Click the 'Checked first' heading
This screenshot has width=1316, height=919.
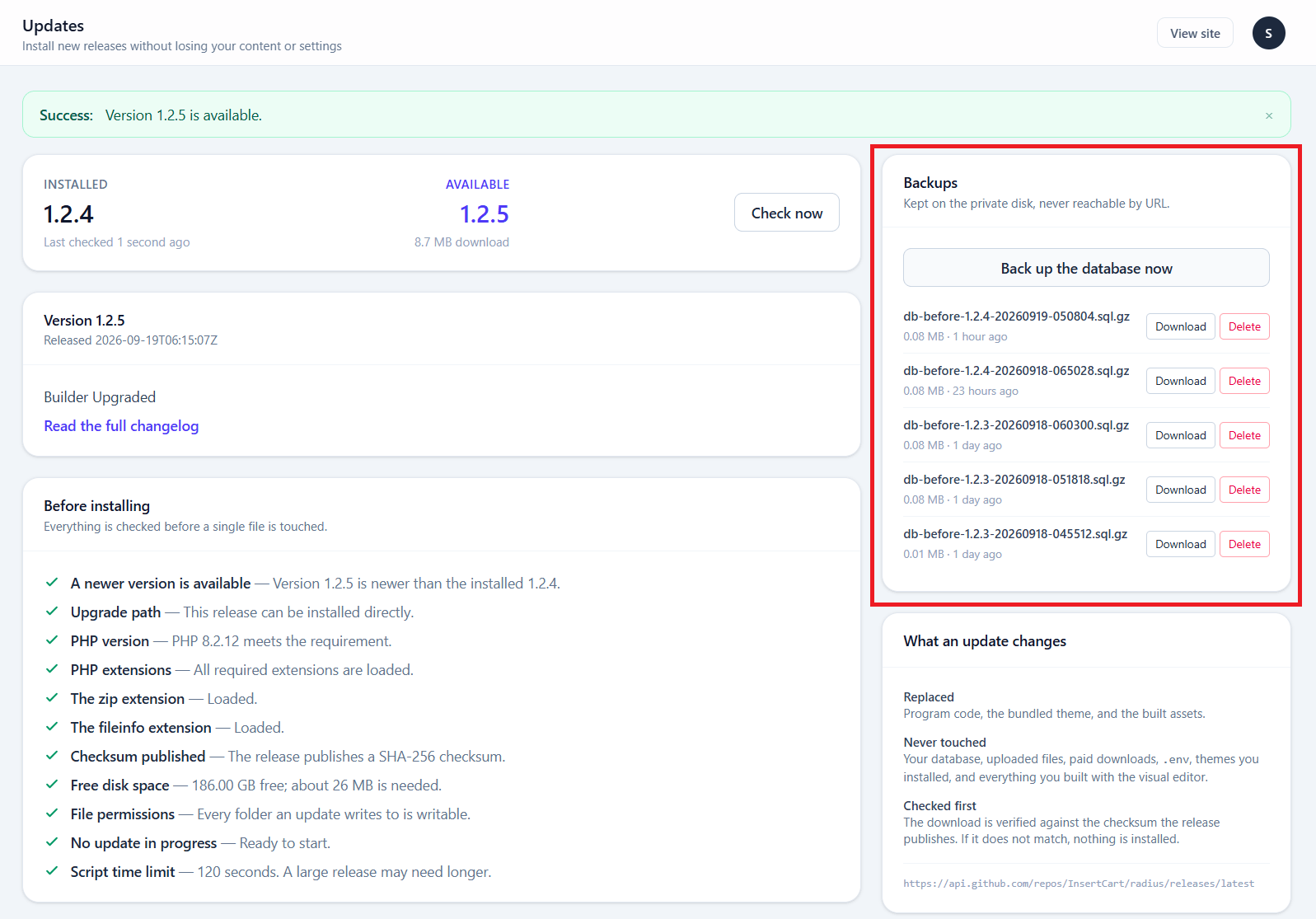coord(939,806)
